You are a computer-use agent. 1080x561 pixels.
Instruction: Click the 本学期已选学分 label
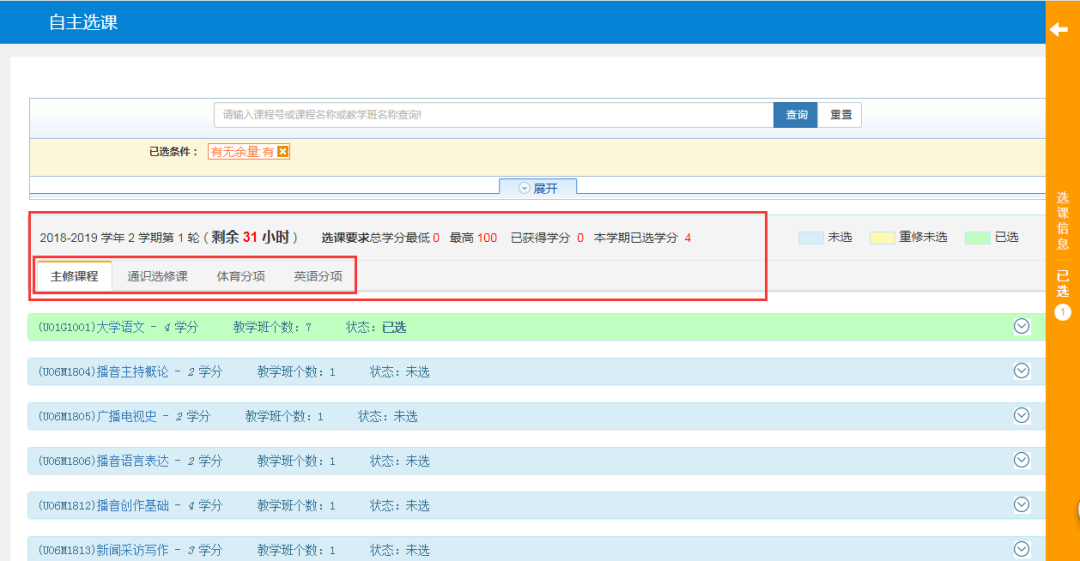click(x=636, y=238)
